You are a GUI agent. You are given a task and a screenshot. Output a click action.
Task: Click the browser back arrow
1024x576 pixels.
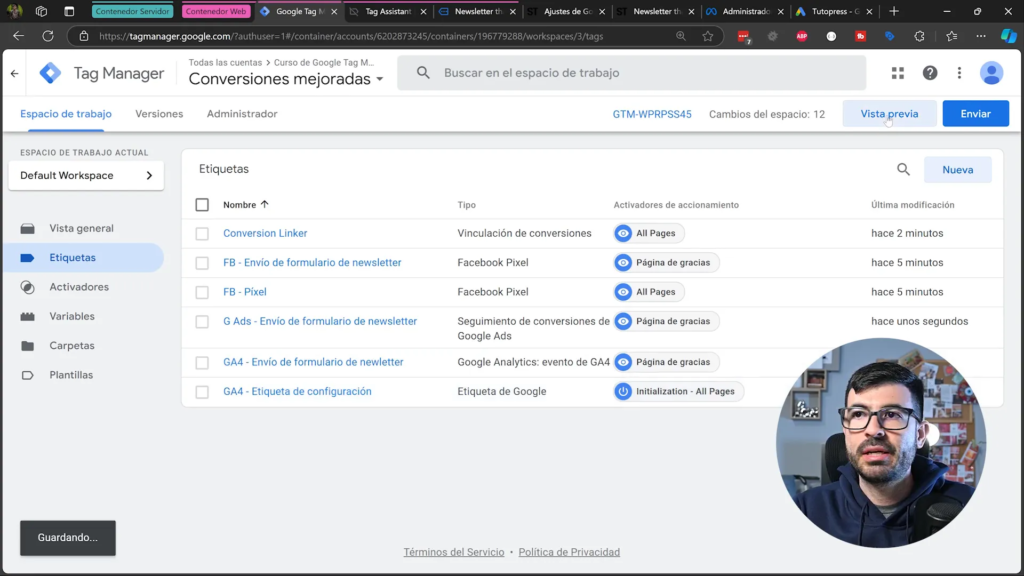pyautogui.click(x=18, y=36)
